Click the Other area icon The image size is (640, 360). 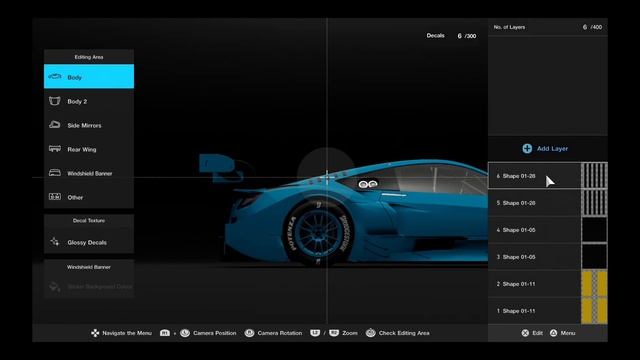point(55,197)
